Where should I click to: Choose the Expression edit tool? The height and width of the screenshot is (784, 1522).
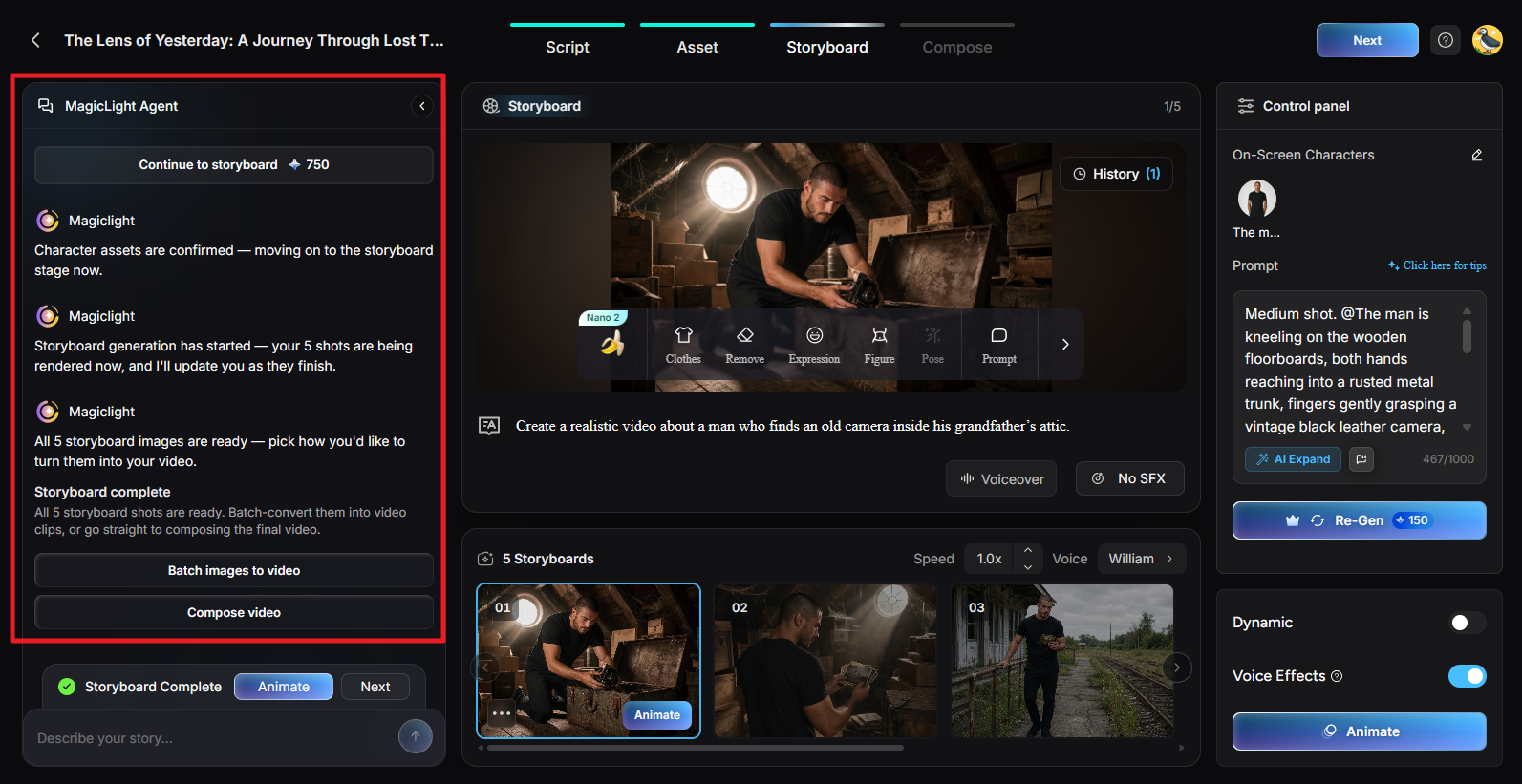point(814,345)
